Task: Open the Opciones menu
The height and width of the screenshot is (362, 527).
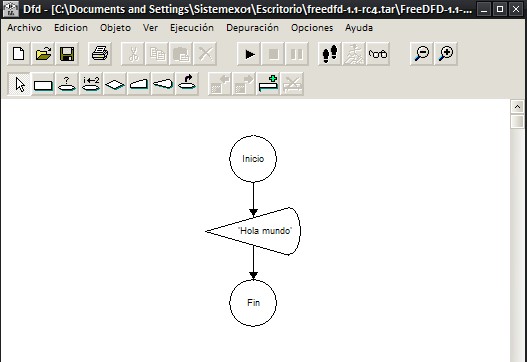Action: 312,28
